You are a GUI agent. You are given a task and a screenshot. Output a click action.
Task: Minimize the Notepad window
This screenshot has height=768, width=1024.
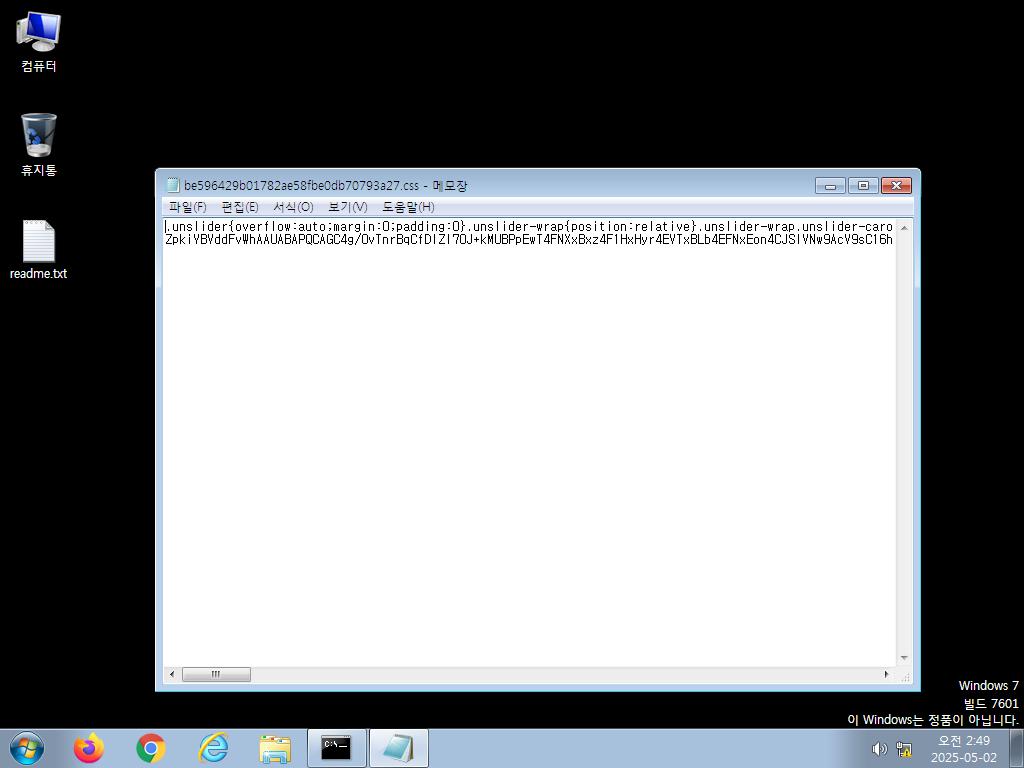pyautogui.click(x=830, y=185)
